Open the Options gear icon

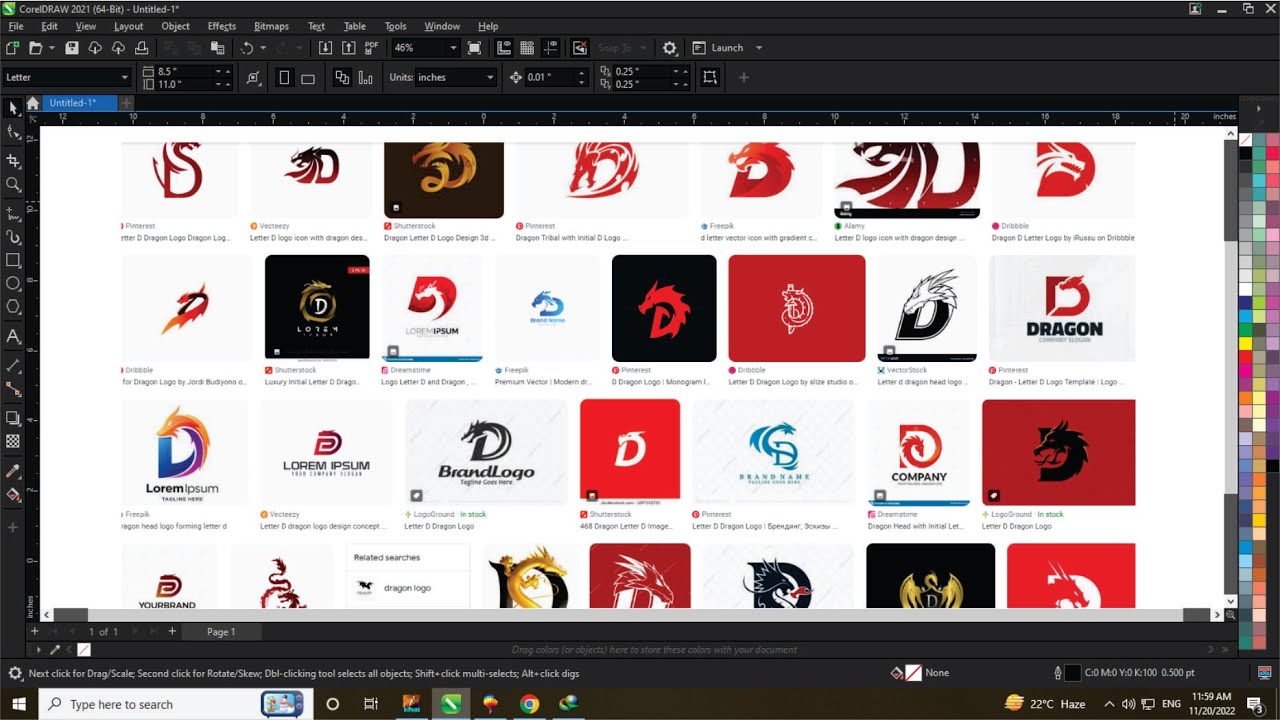click(670, 48)
